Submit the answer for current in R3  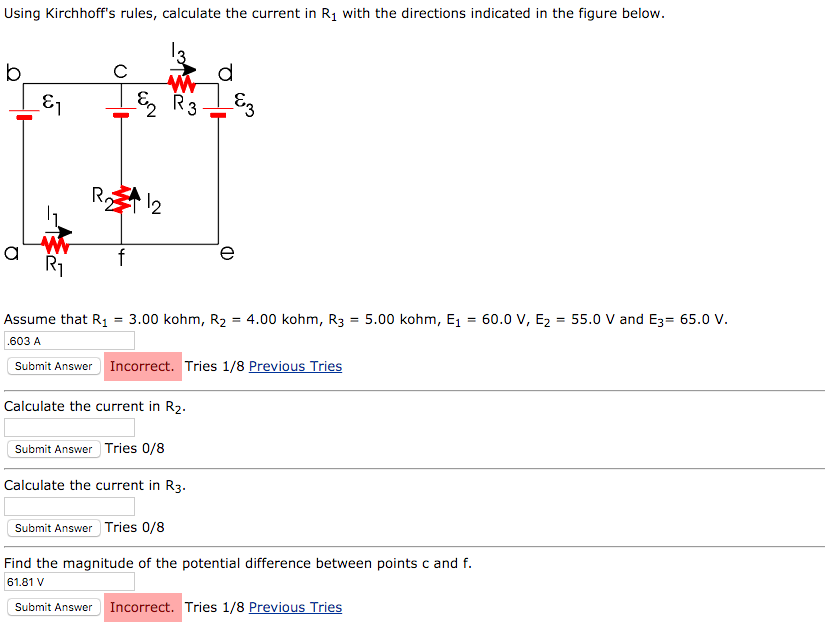52,527
